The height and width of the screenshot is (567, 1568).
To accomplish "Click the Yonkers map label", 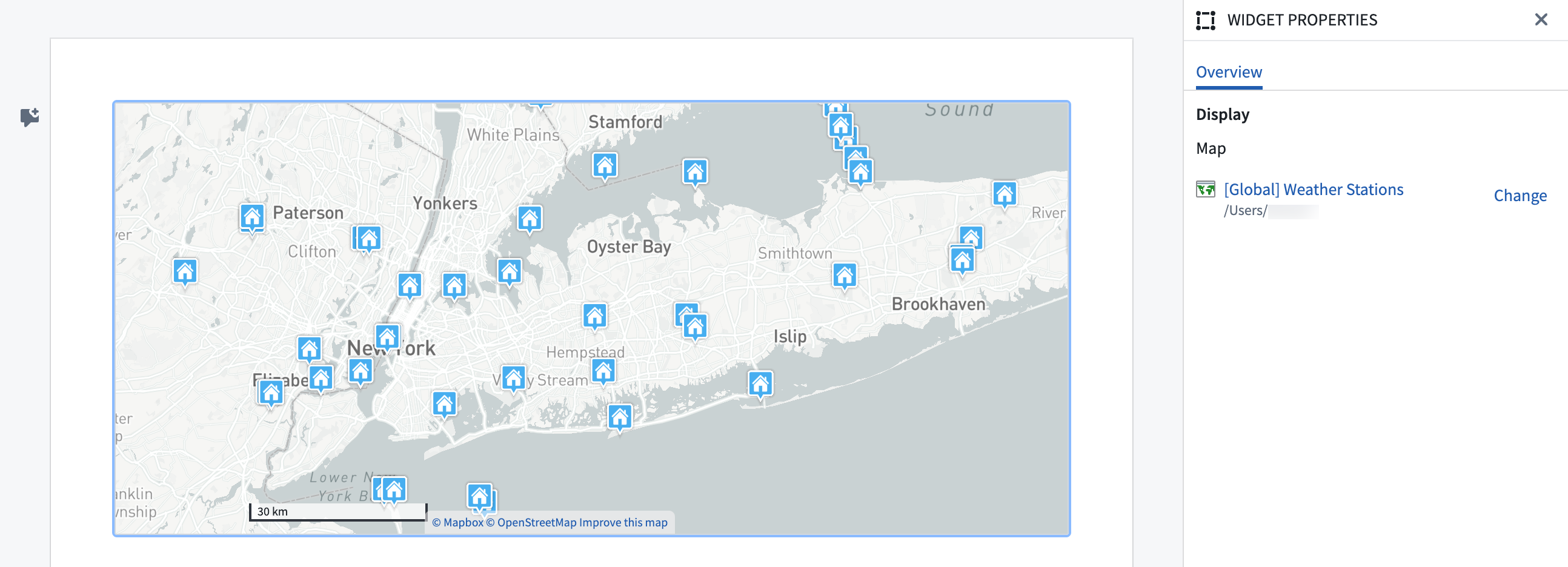I will tap(445, 203).
